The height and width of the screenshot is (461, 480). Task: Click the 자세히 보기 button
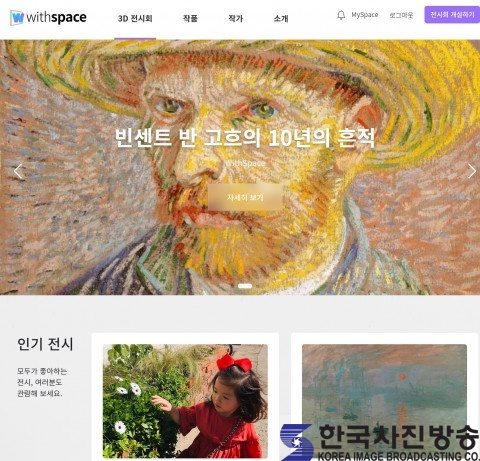pos(245,197)
